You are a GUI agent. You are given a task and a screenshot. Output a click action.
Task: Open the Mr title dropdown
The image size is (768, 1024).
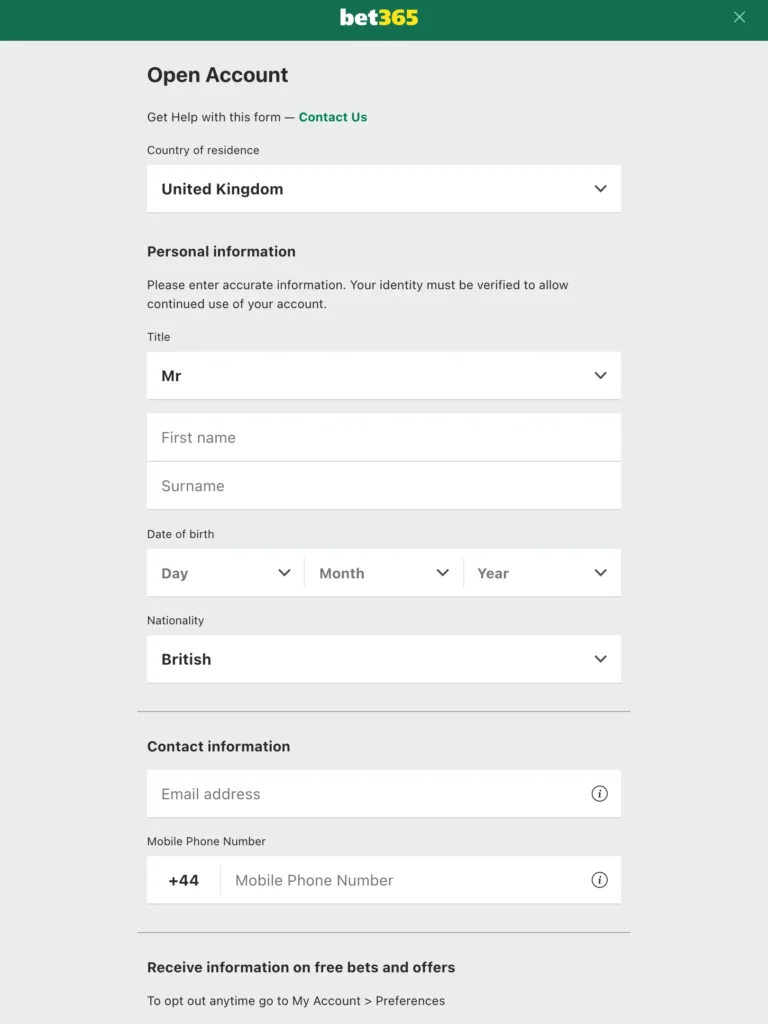384,376
